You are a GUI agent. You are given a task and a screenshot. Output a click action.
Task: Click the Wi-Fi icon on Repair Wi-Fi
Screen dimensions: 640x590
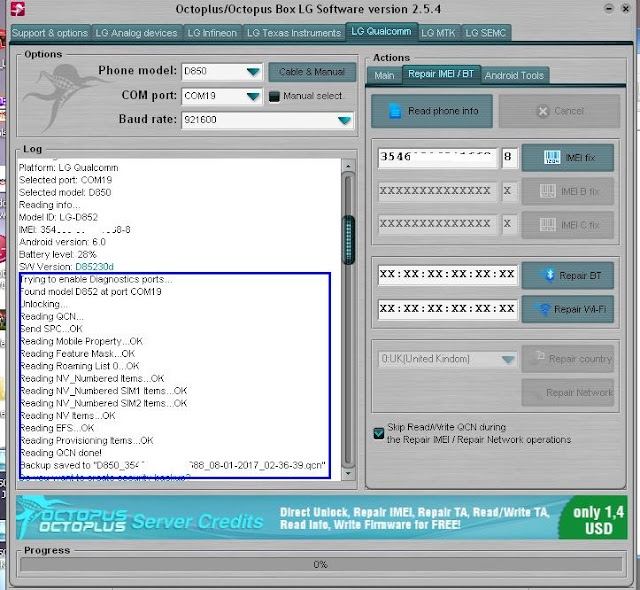[544, 309]
